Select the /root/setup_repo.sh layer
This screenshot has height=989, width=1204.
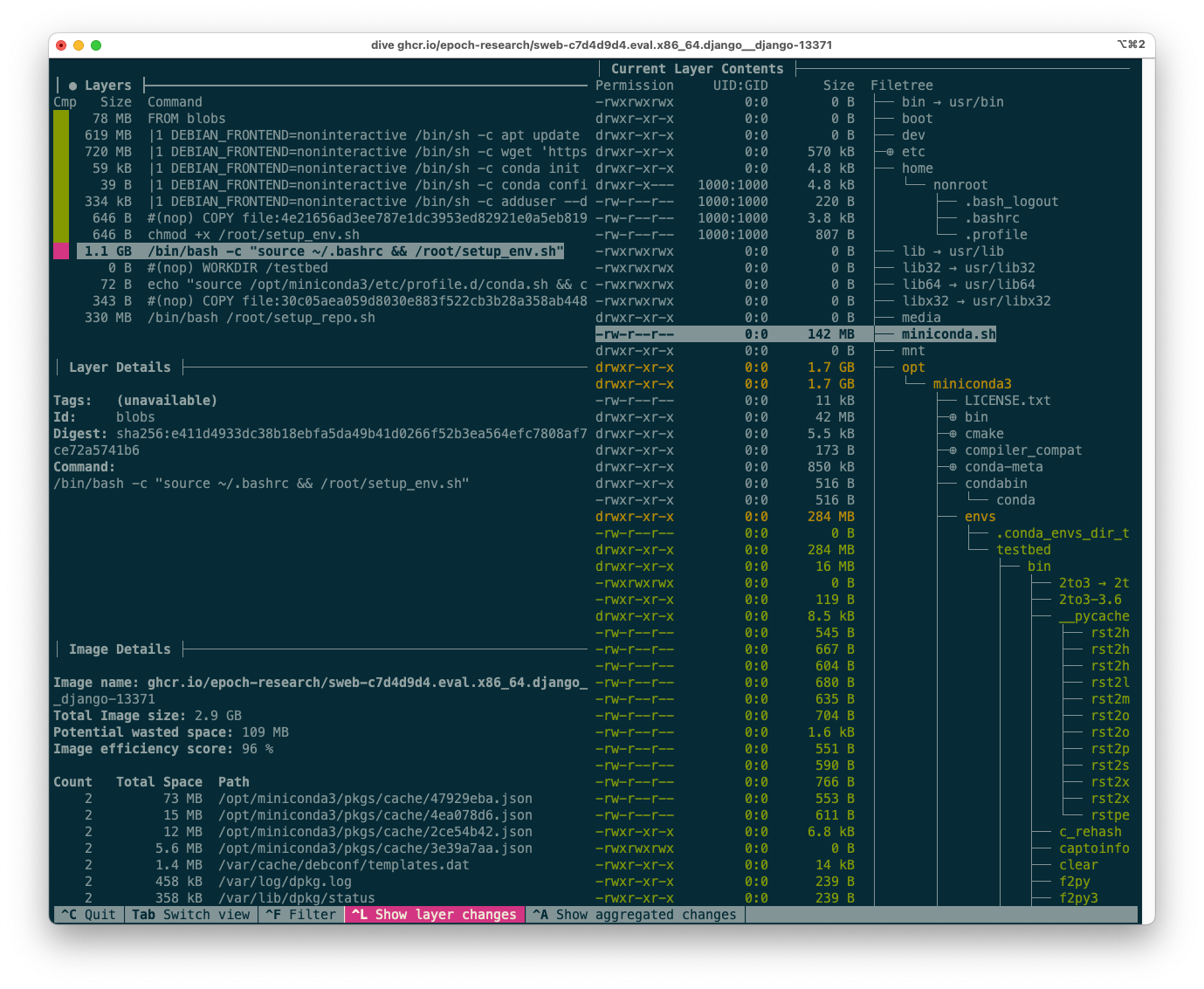coord(261,318)
